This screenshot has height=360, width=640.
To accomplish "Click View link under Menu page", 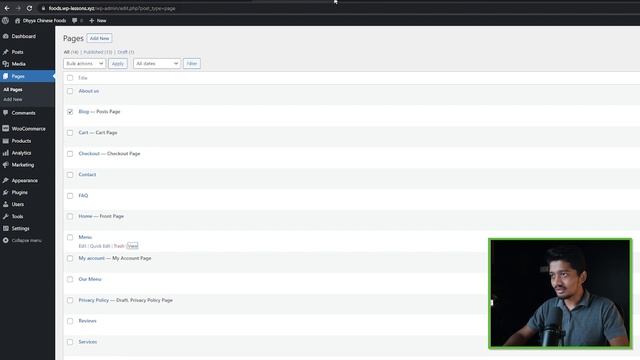I will (x=133, y=246).
